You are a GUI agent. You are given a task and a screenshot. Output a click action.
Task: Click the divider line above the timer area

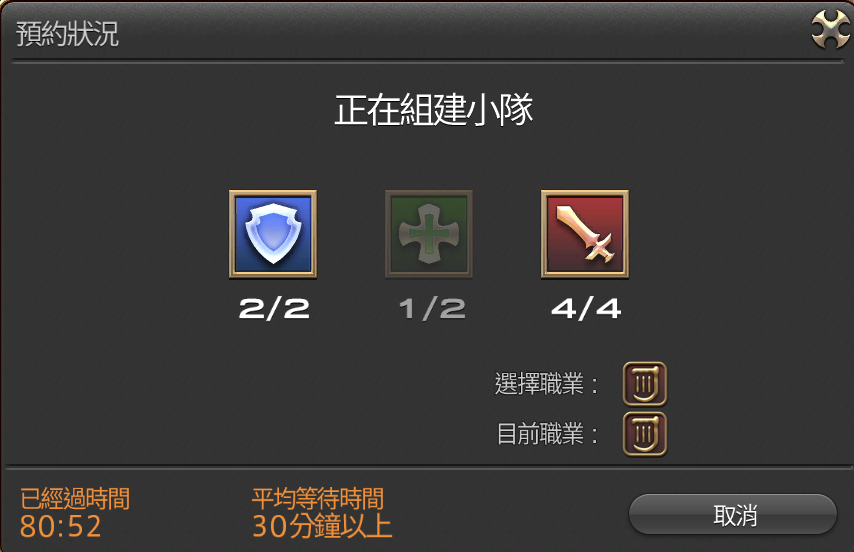(x=427, y=467)
